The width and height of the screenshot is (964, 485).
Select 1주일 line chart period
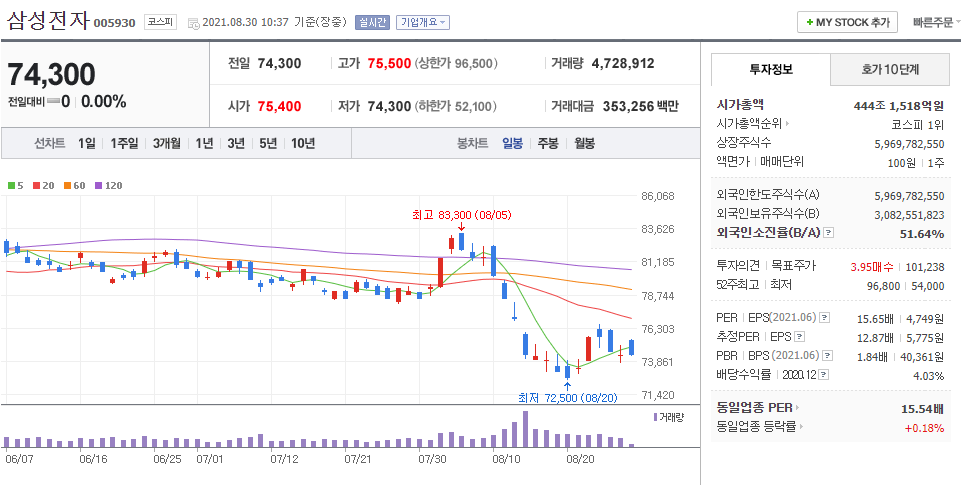124,143
